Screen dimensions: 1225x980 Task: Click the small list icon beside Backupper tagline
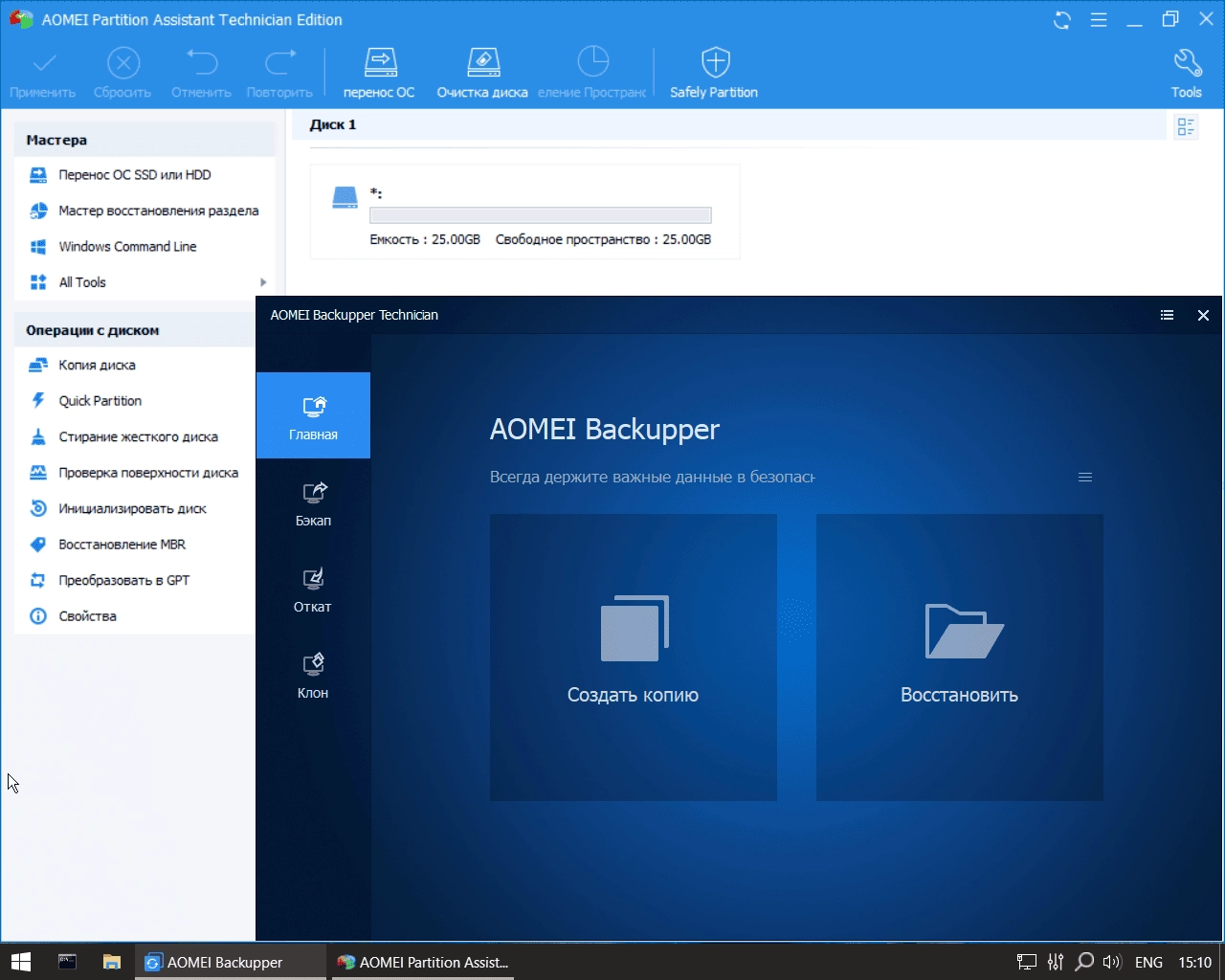[x=1085, y=477]
